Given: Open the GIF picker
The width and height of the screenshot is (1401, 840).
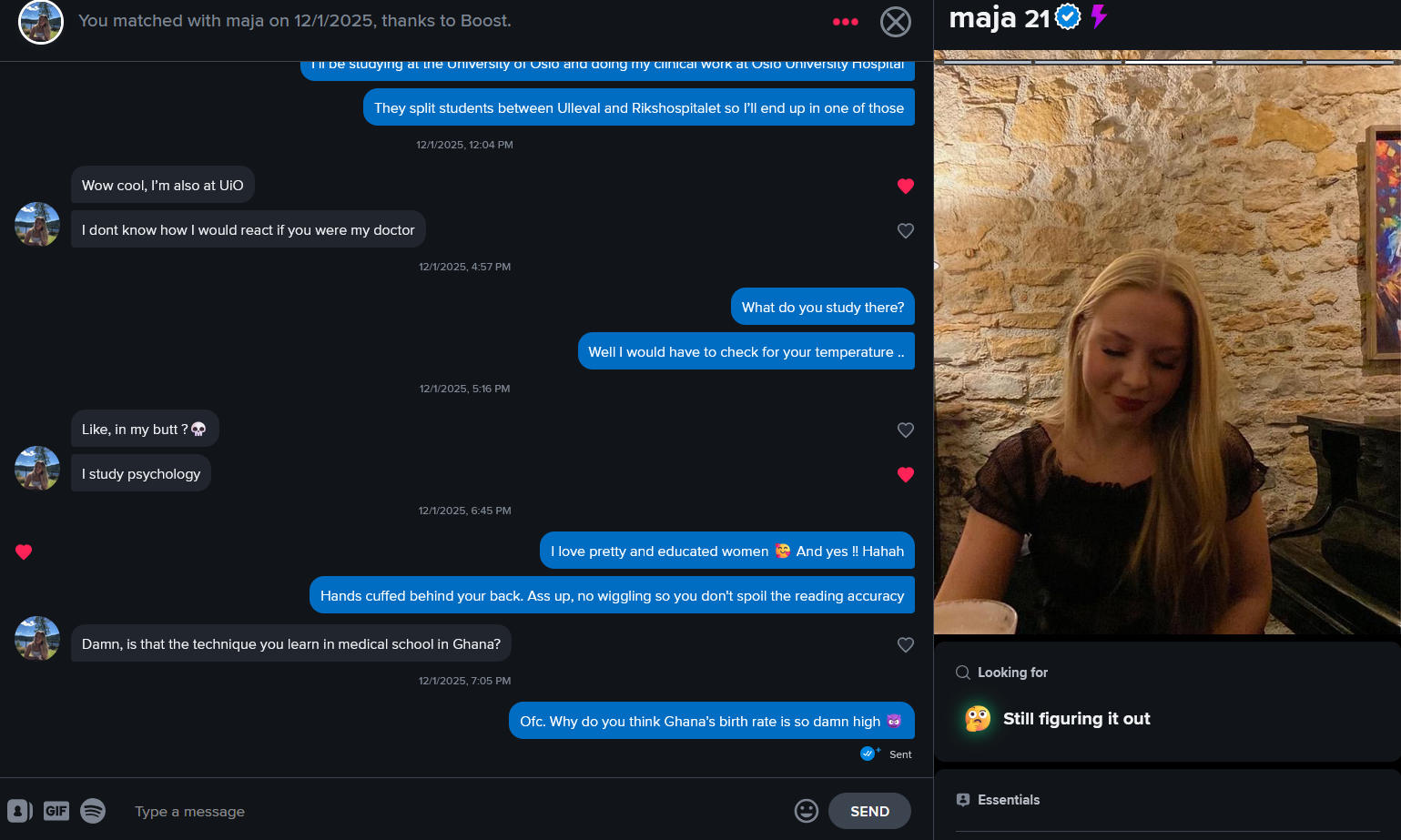Looking at the screenshot, I should pos(56,811).
